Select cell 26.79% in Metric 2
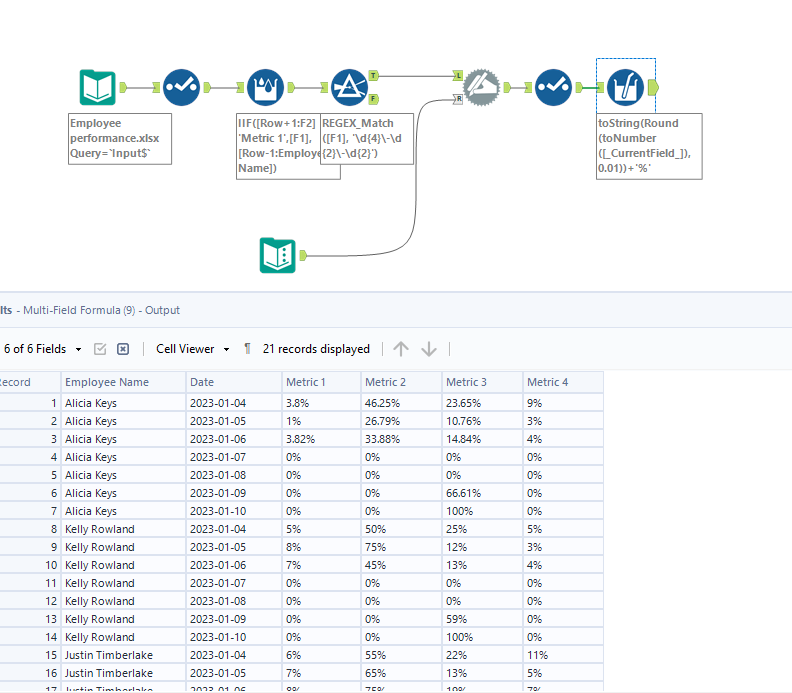The image size is (792, 693). [401, 421]
